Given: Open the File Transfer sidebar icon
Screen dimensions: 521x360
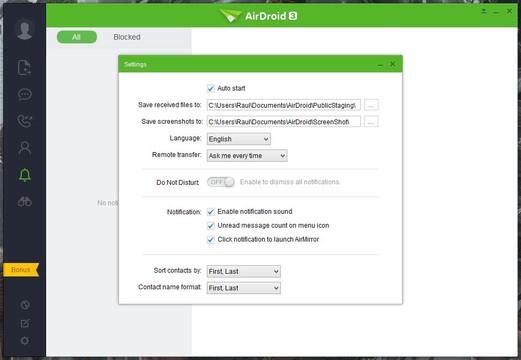Looking at the screenshot, I should coord(24,67).
